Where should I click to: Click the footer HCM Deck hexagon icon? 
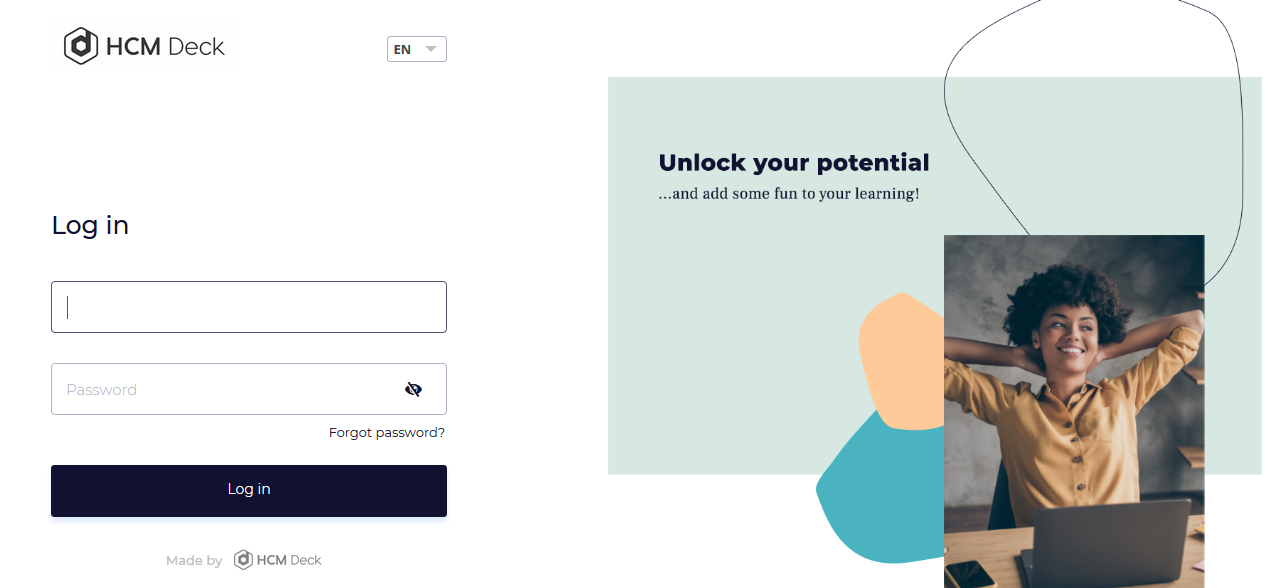click(243, 560)
